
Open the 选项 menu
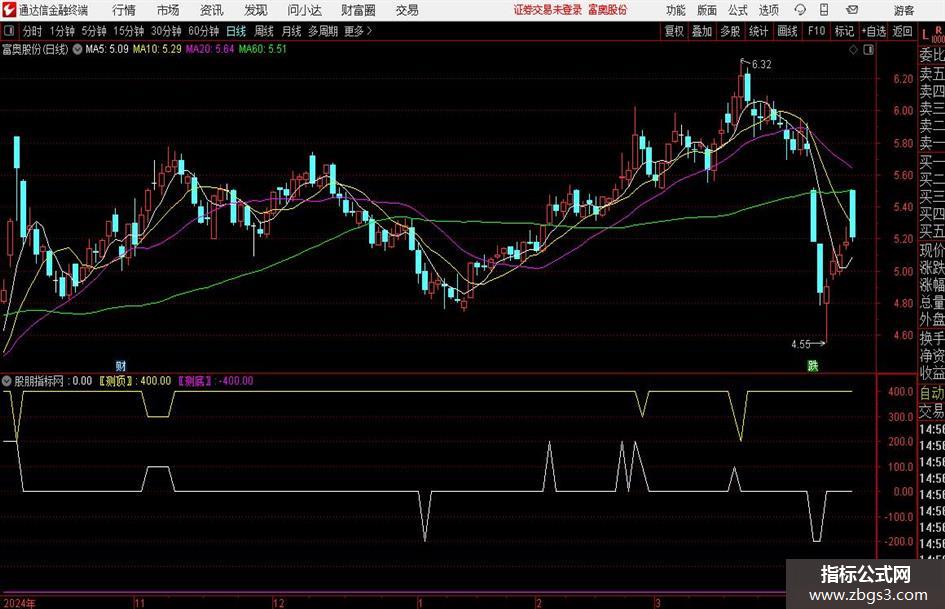click(x=768, y=10)
